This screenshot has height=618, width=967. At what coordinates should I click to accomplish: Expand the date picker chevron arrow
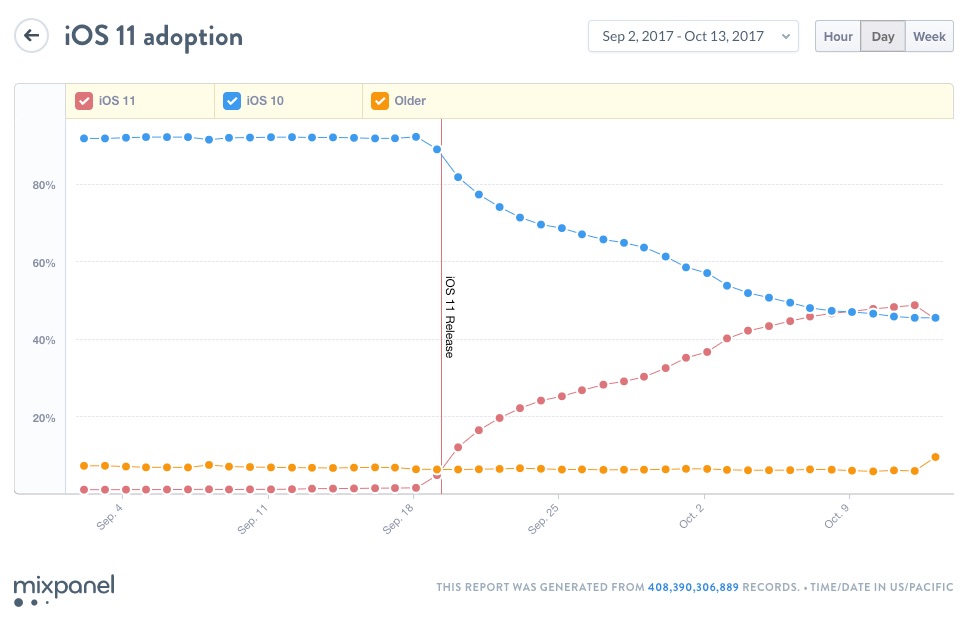(x=784, y=36)
